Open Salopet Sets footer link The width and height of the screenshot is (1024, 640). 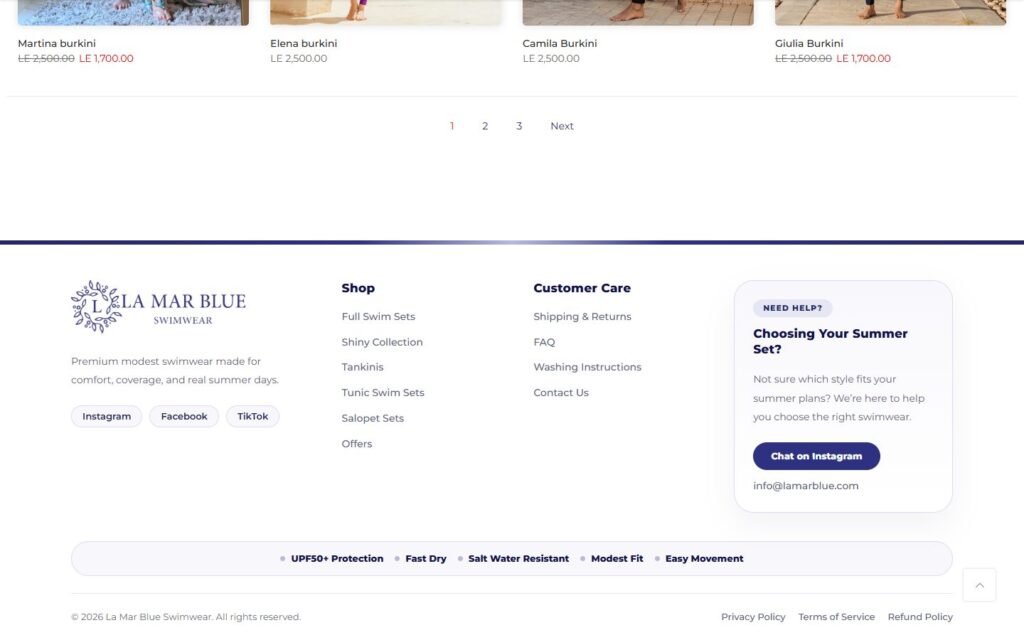click(x=373, y=418)
